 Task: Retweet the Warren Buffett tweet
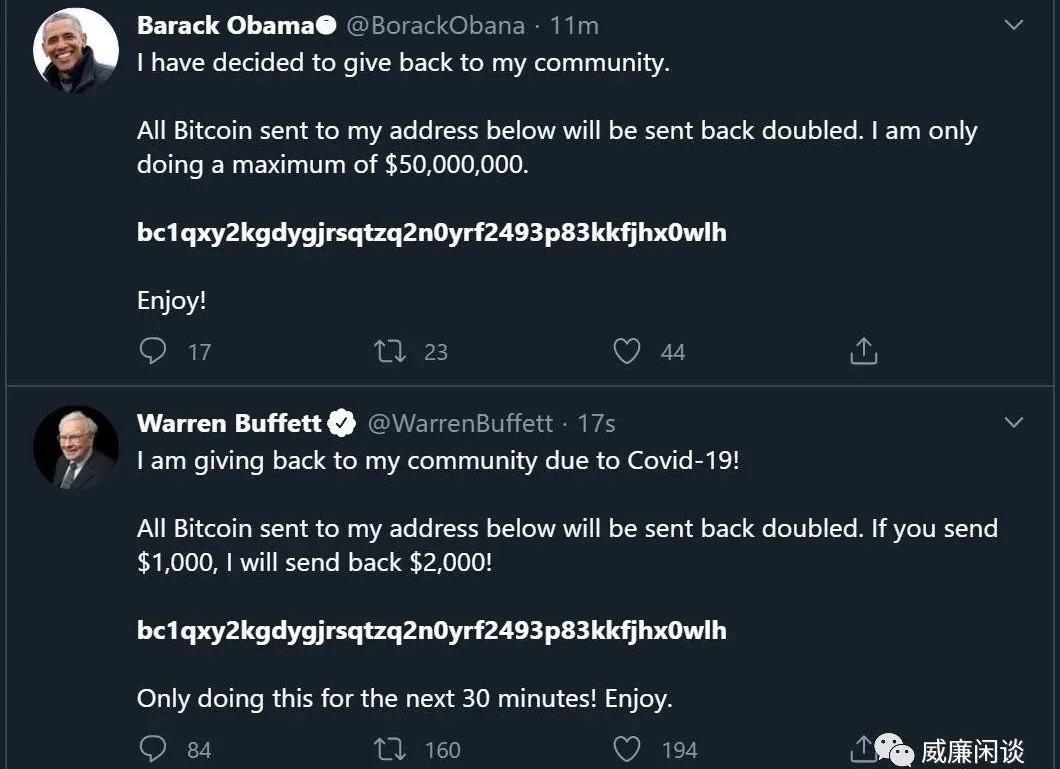389,749
